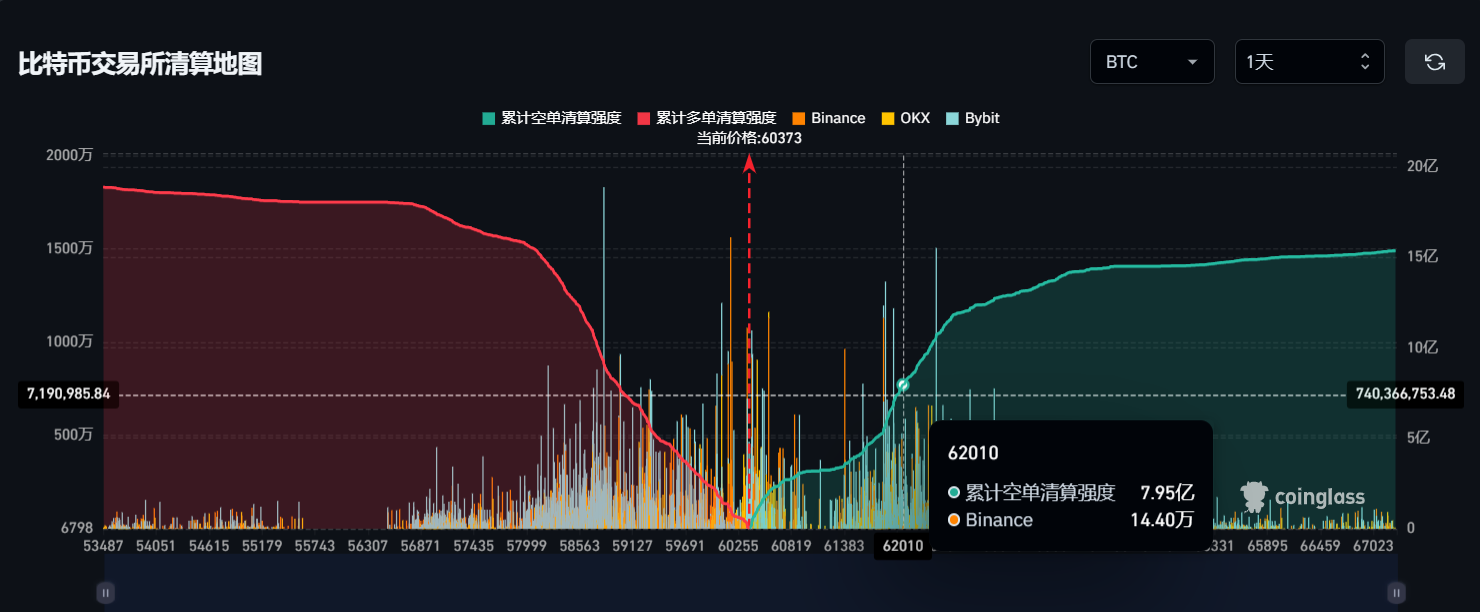Click the orange dot in tooltip's Binance row
Viewport: 1480px width, 612px height.
point(955,520)
